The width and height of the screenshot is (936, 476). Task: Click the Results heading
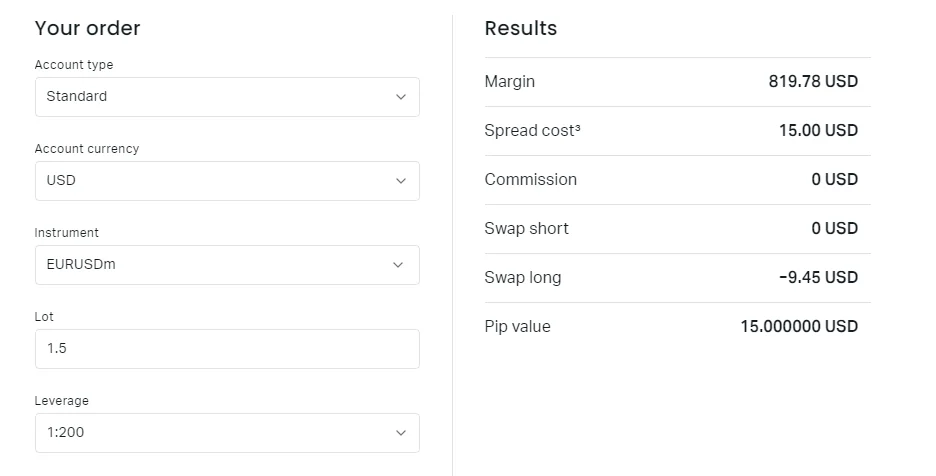click(x=520, y=29)
